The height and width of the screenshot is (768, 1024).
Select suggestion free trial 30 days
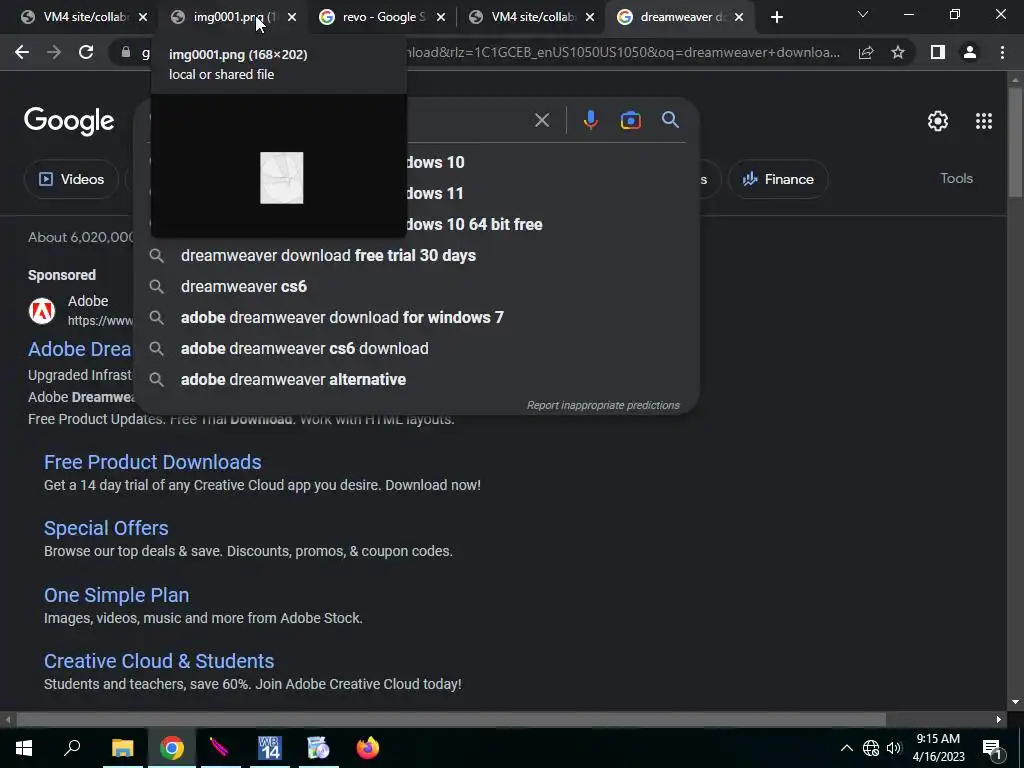point(416,255)
